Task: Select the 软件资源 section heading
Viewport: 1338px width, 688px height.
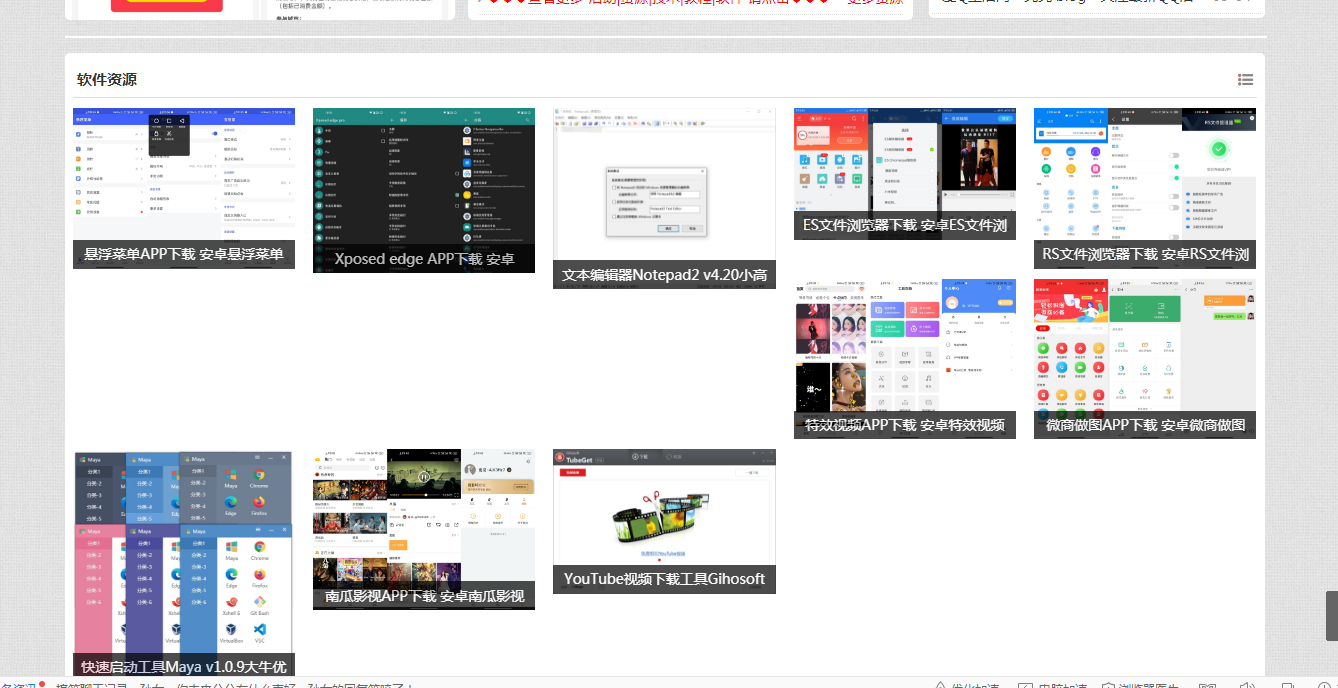Action: (107, 80)
